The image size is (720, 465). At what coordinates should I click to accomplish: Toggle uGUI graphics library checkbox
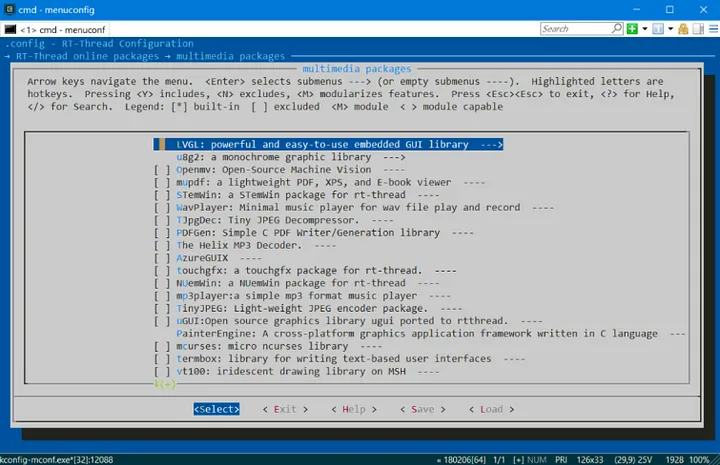coord(162,321)
